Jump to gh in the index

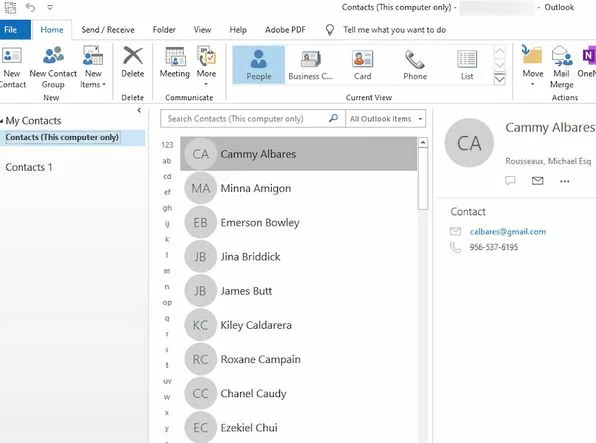tap(167, 208)
